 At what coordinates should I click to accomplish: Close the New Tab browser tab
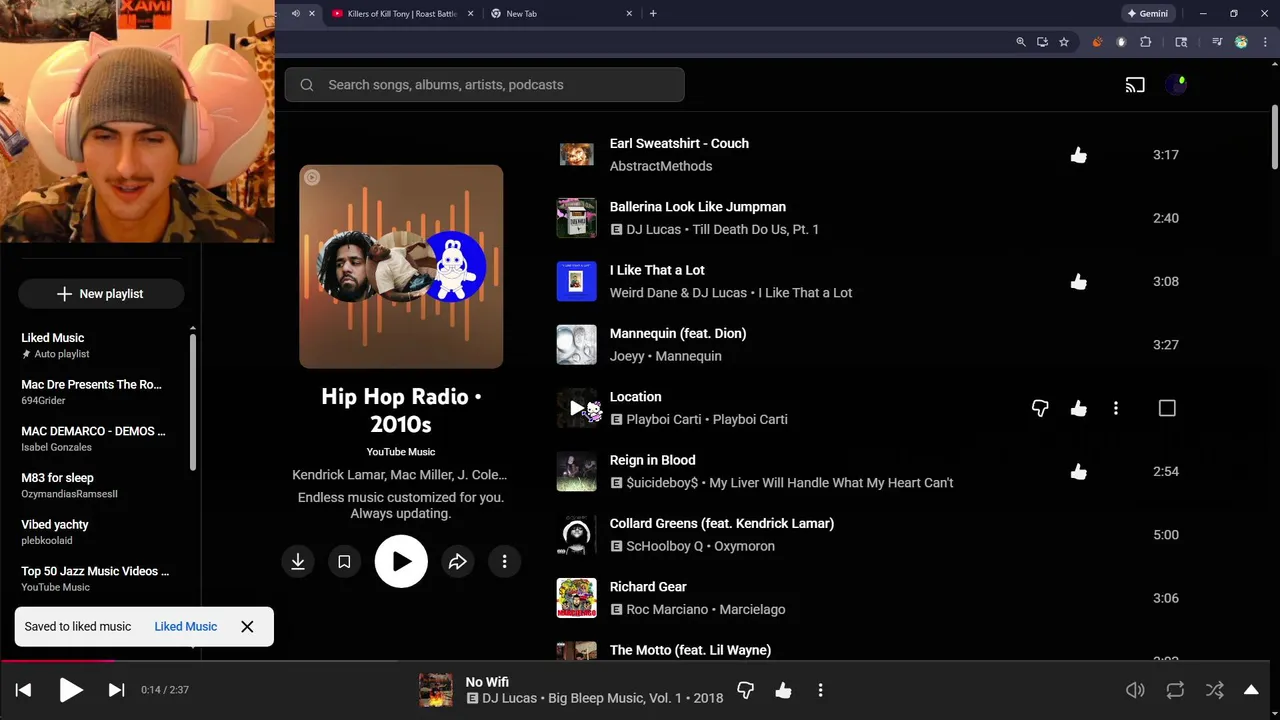pyautogui.click(x=629, y=14)
